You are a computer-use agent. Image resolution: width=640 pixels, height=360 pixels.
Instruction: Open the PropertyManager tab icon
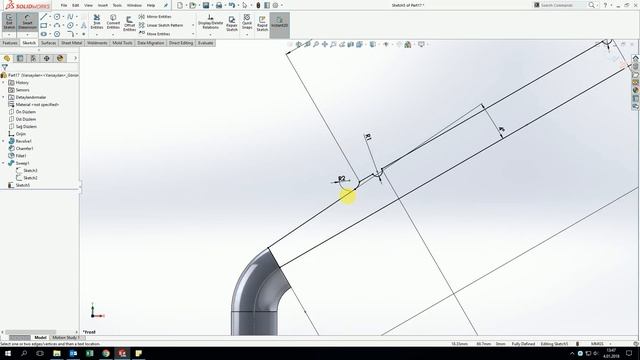(x=20, y=58)
